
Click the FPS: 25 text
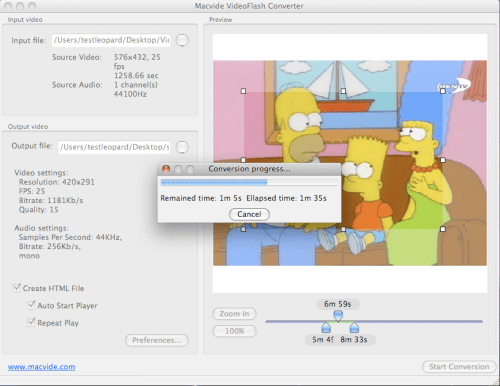coord(32,191)
